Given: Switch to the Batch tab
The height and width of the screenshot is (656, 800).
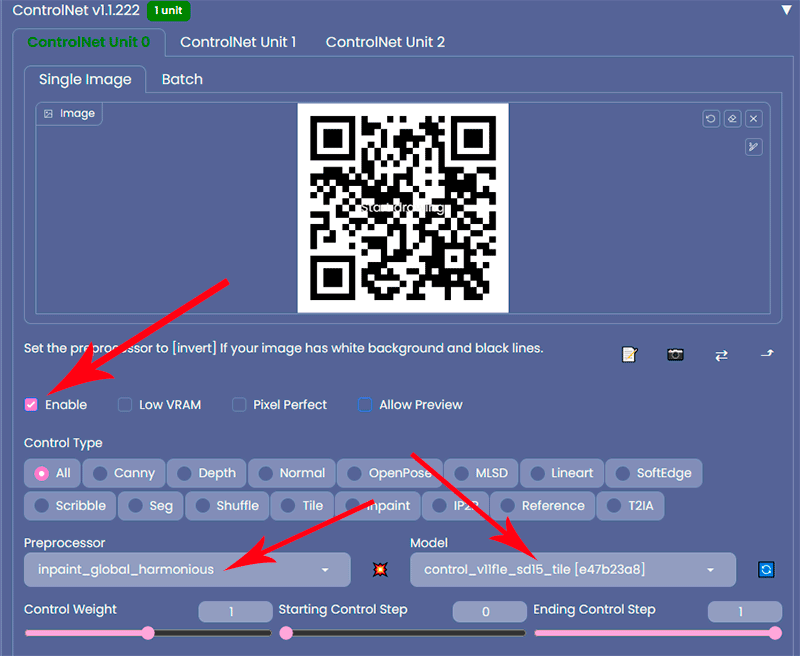Looking at the screenshot, I should tap(182, 79).
